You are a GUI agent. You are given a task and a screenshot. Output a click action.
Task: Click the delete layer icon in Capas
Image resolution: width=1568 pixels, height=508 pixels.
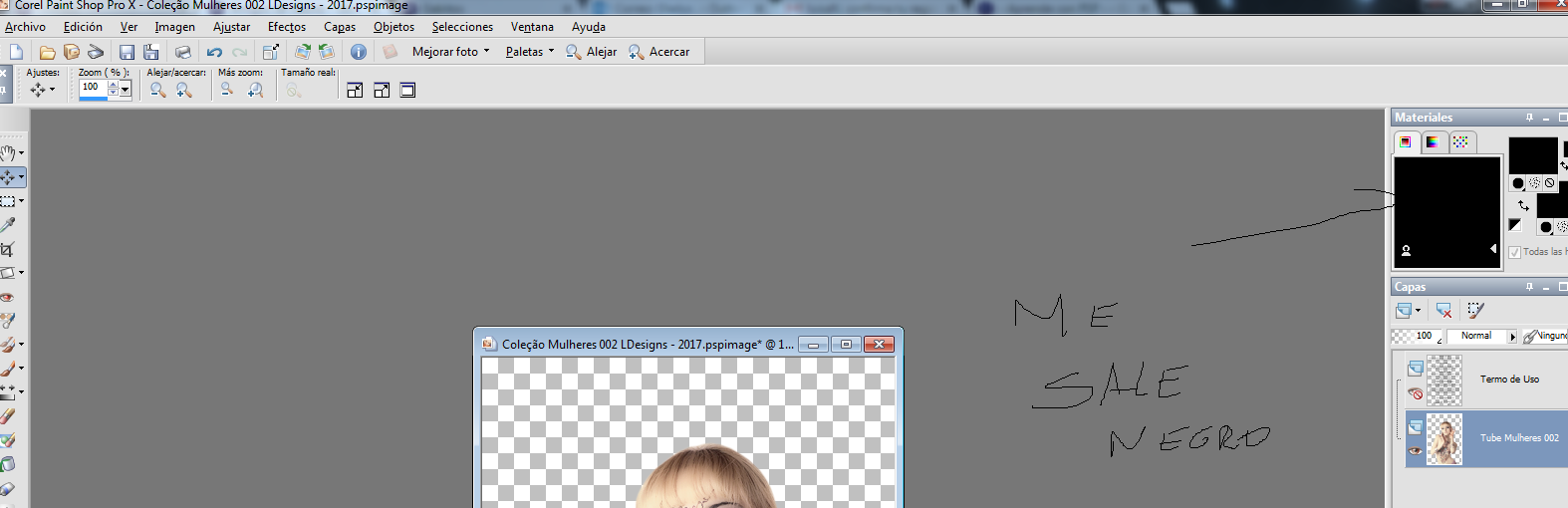pyautogui.click(x=1443, y=311)
